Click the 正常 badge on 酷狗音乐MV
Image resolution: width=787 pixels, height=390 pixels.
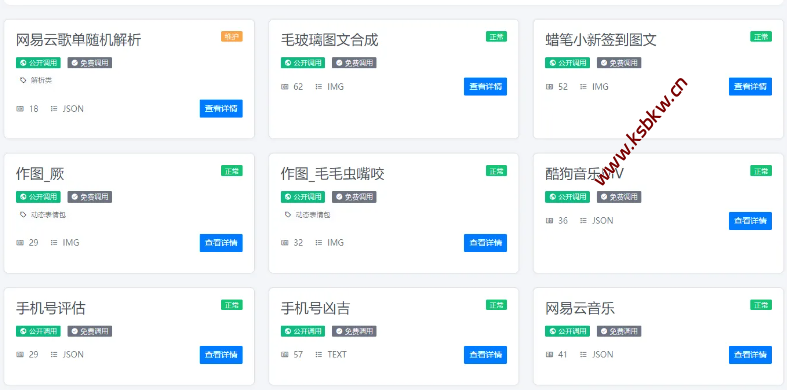(761, 171)
